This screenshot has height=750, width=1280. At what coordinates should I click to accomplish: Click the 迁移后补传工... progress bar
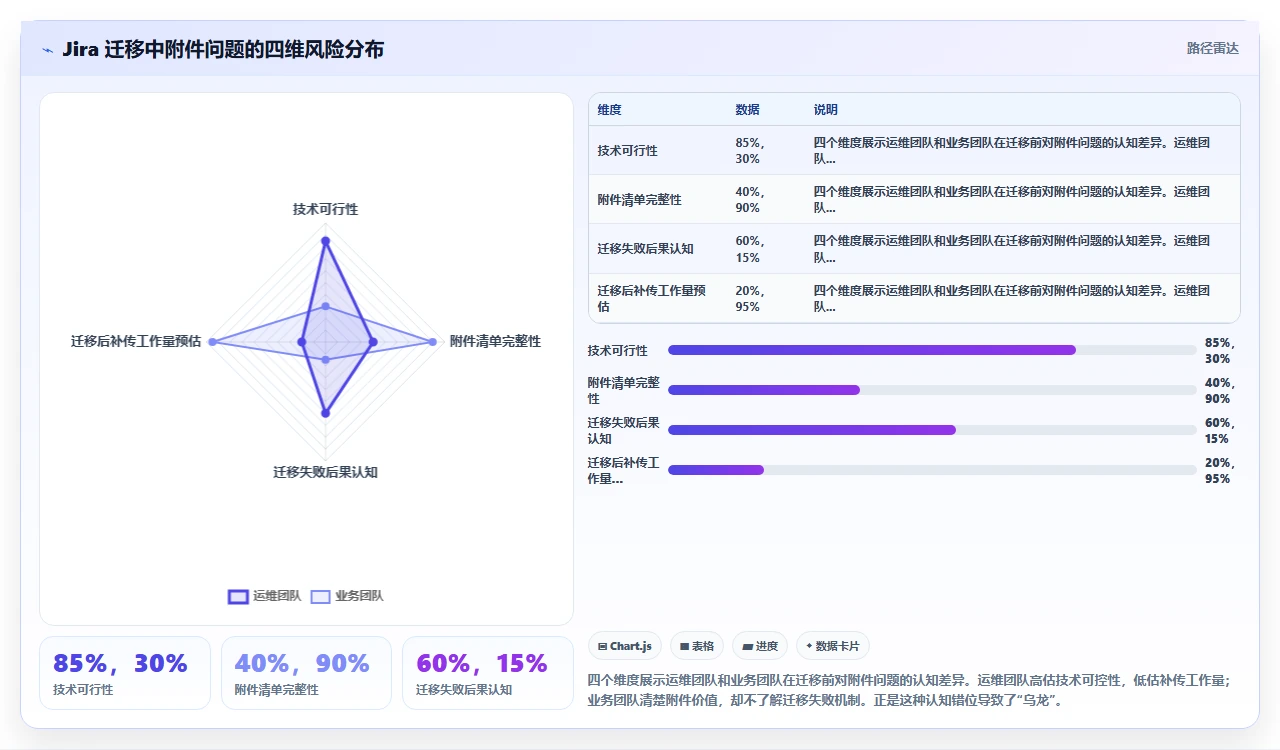(x=932, y=470)
